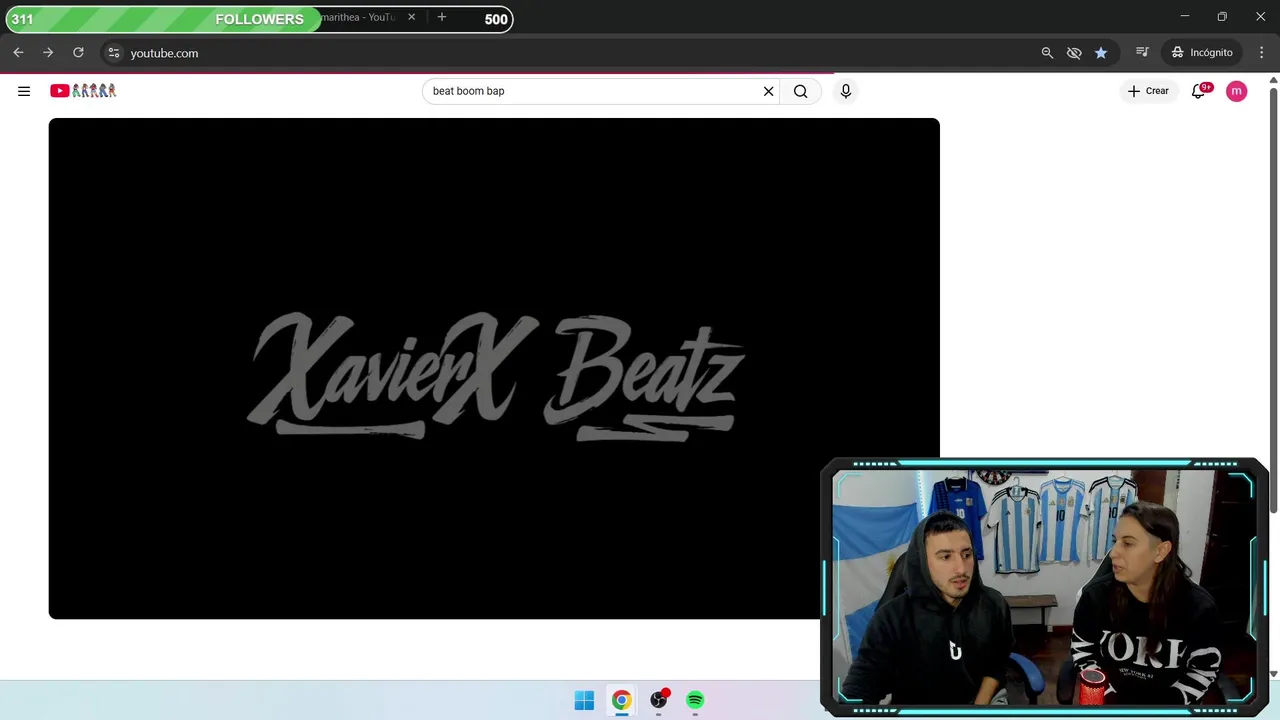View site information for youtube.com

[x=113, y=53]
